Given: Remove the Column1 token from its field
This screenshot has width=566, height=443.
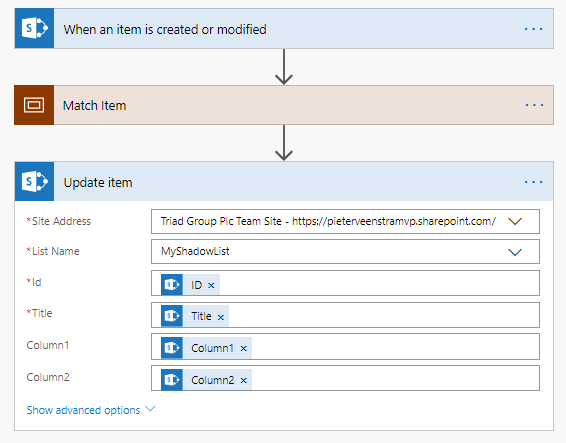Looking at the screenshot, I should 244,348.
